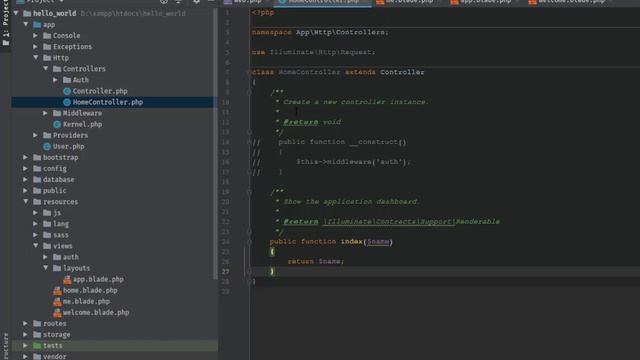The width and height of the screenshot is (640, 360).
Task: Click the Controller.php class file icon
Action: tap(67, 91)
